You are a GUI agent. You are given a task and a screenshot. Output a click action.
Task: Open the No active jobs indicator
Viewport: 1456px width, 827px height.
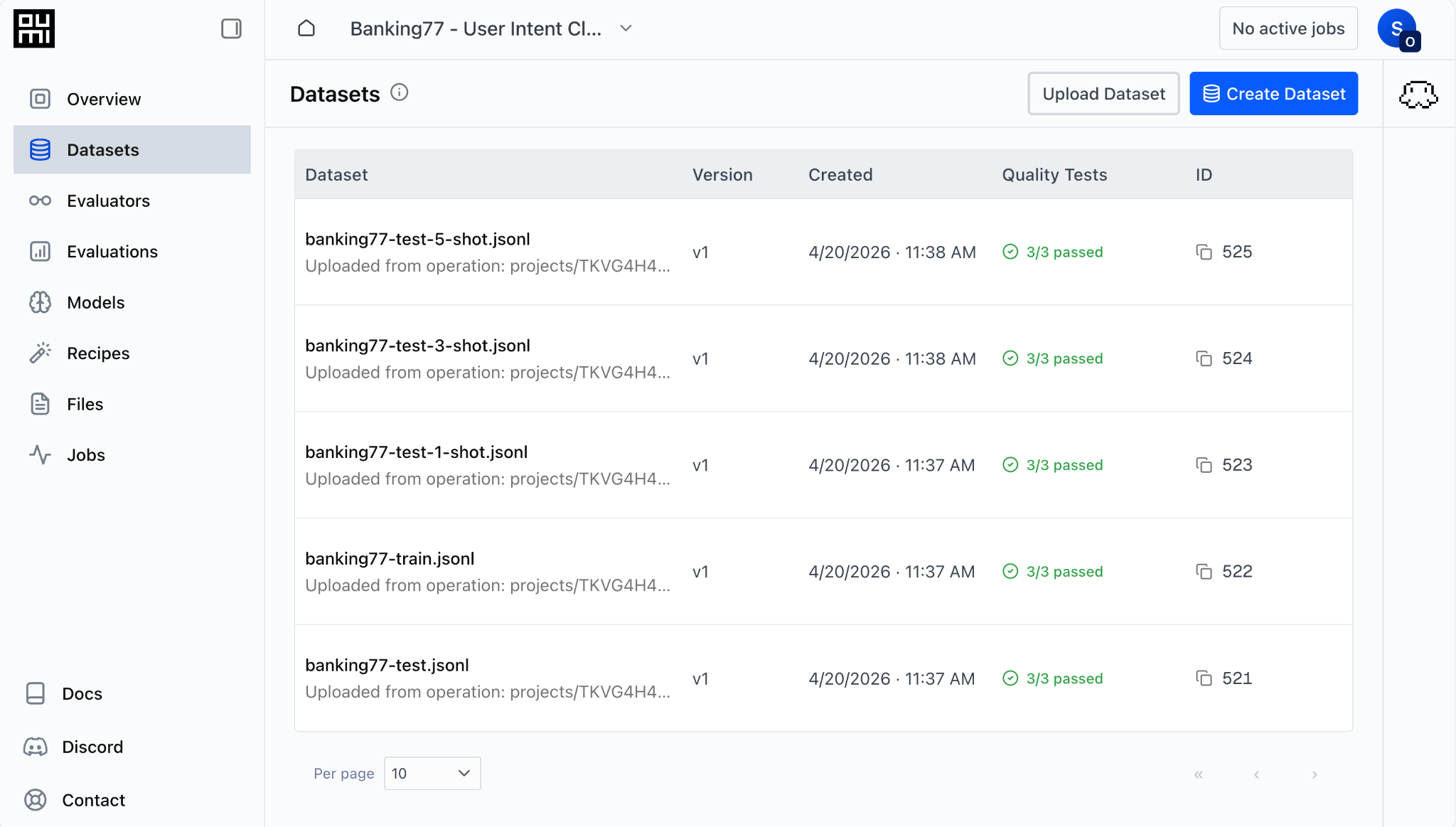tap(1288, 28)
